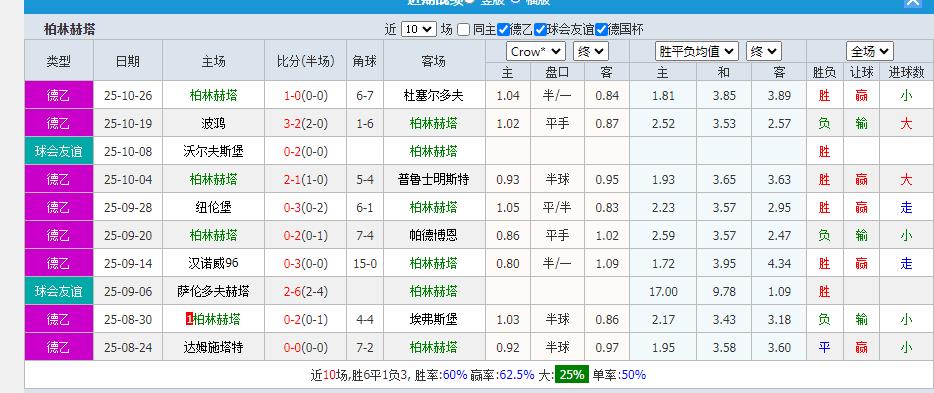Click the 客场 column header

(x=434, y=61)
